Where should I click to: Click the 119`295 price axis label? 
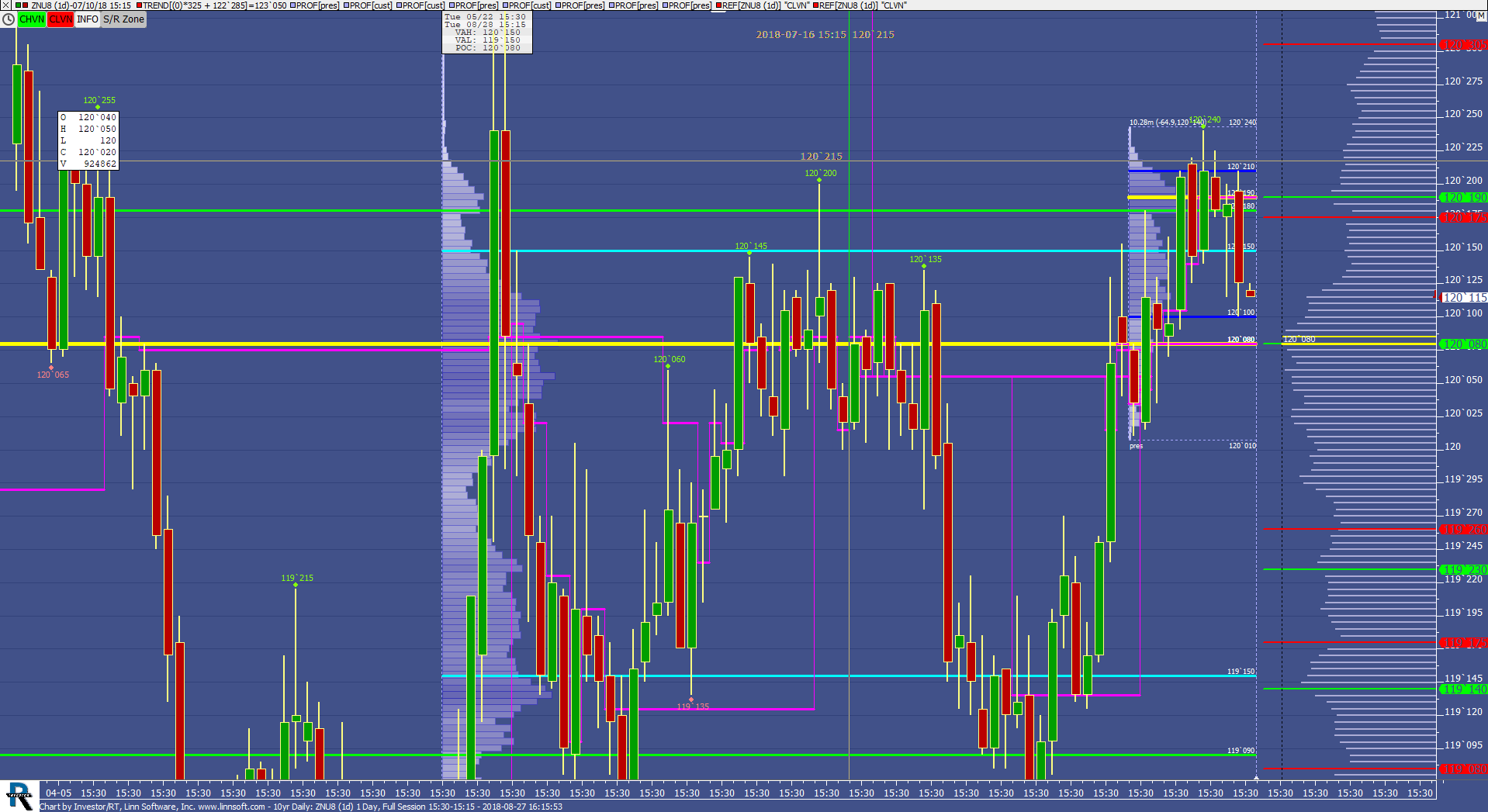[x=1463, y=479]
